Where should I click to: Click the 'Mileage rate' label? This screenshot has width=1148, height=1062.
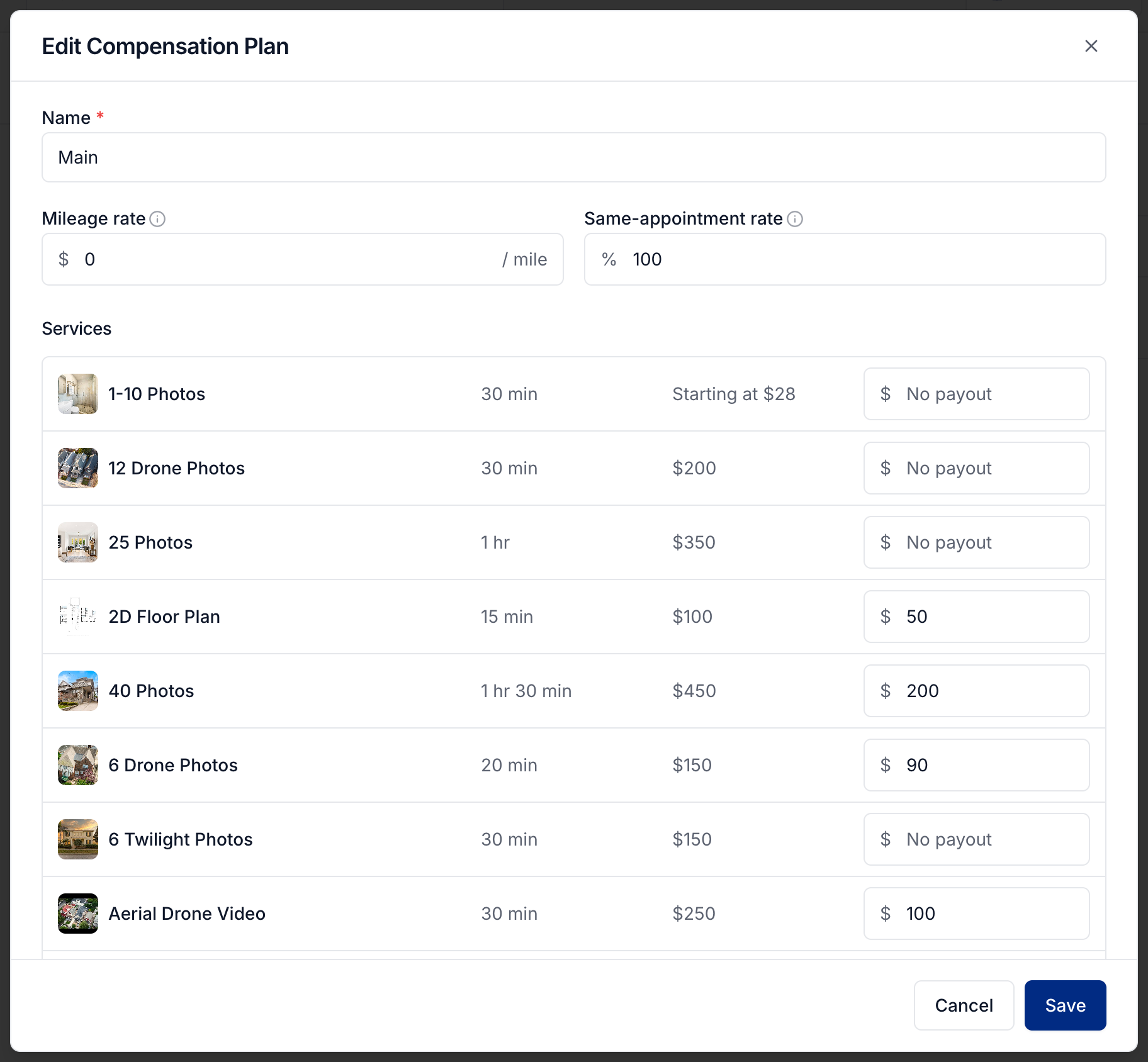(x=94, y=218)
